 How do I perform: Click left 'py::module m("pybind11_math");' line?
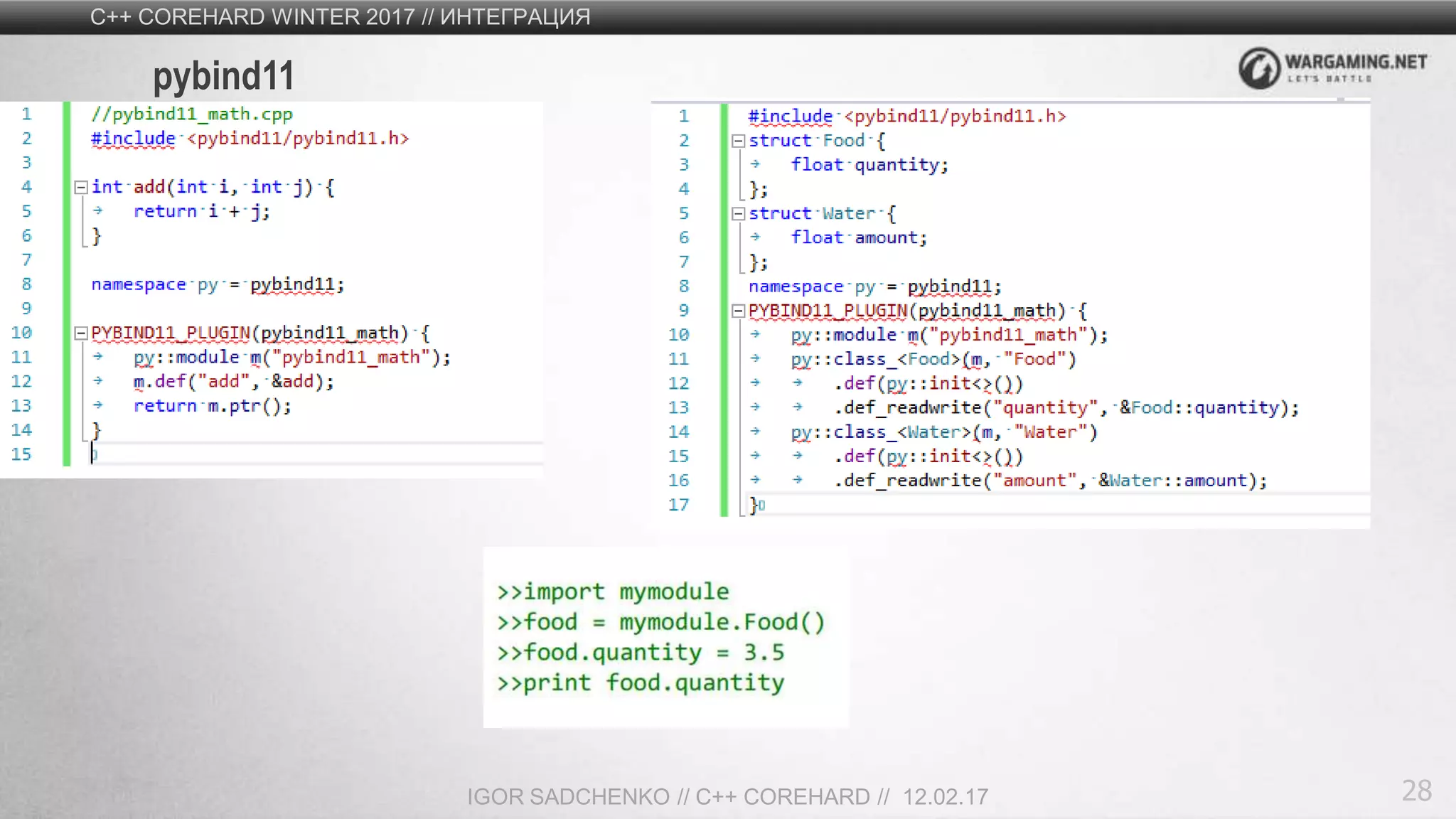point(292,357)
